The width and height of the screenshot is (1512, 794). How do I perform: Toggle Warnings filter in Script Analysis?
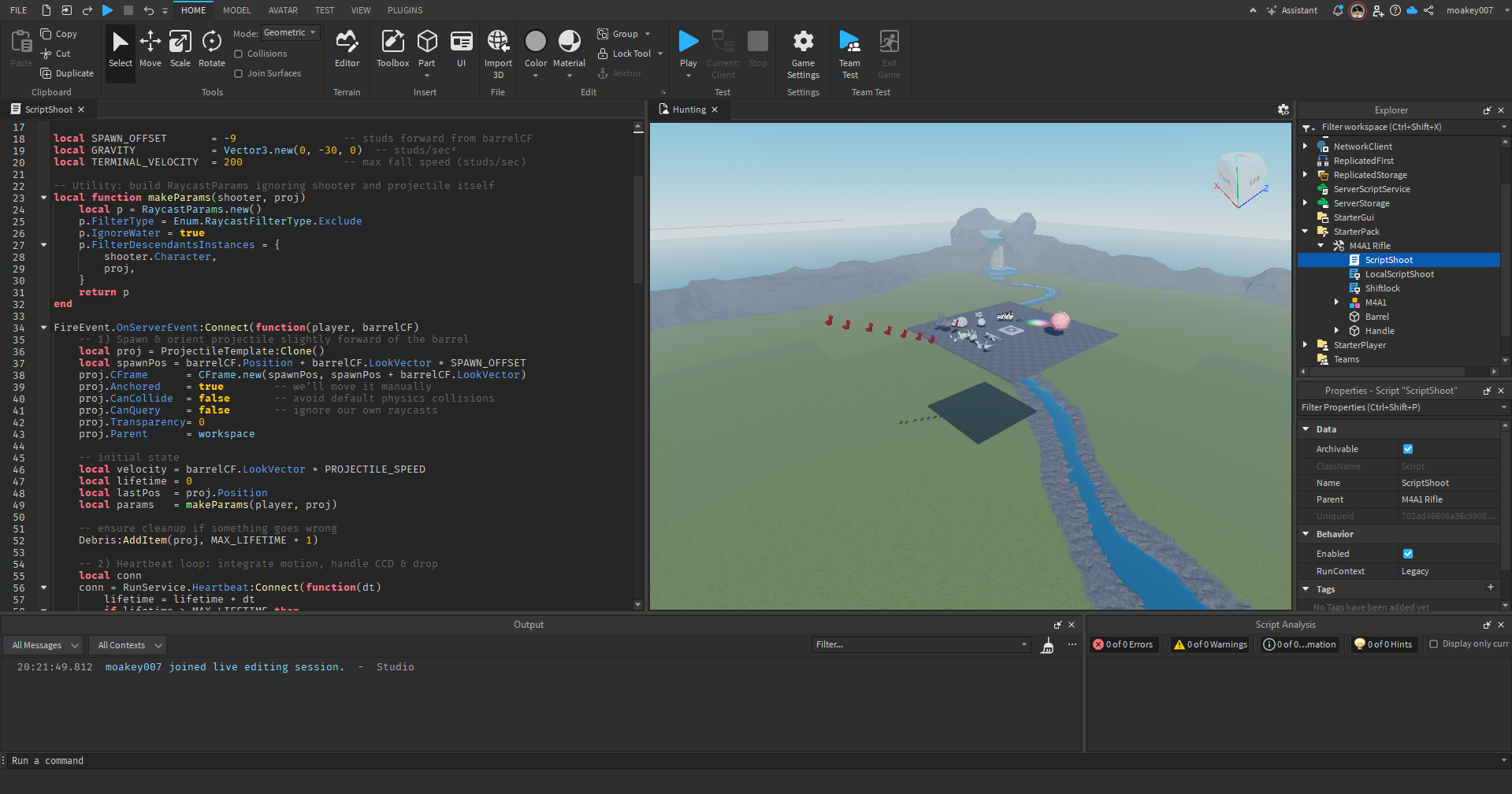click(1210, 644)
